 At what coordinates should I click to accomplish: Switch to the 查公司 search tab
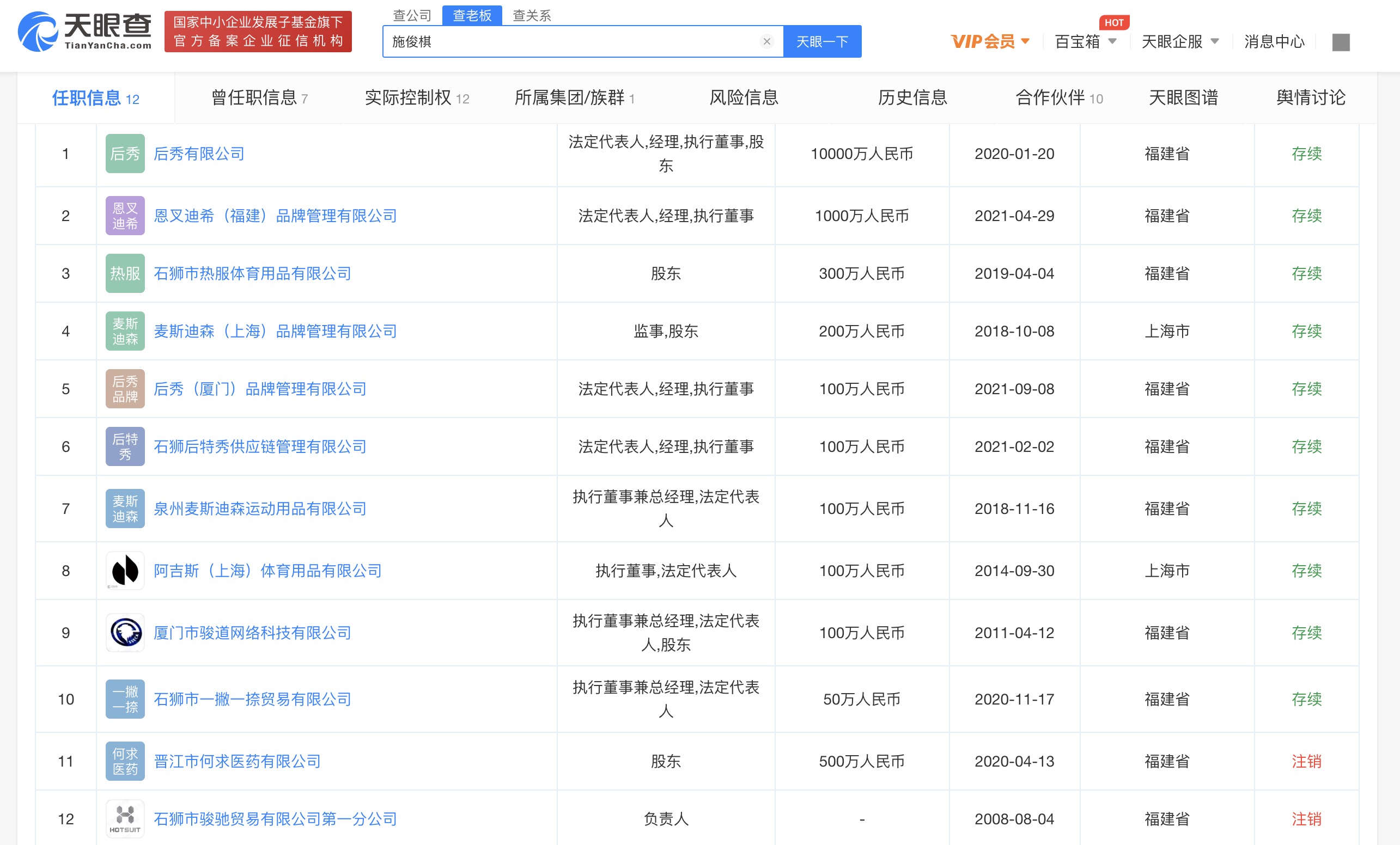tap(412, 15)
